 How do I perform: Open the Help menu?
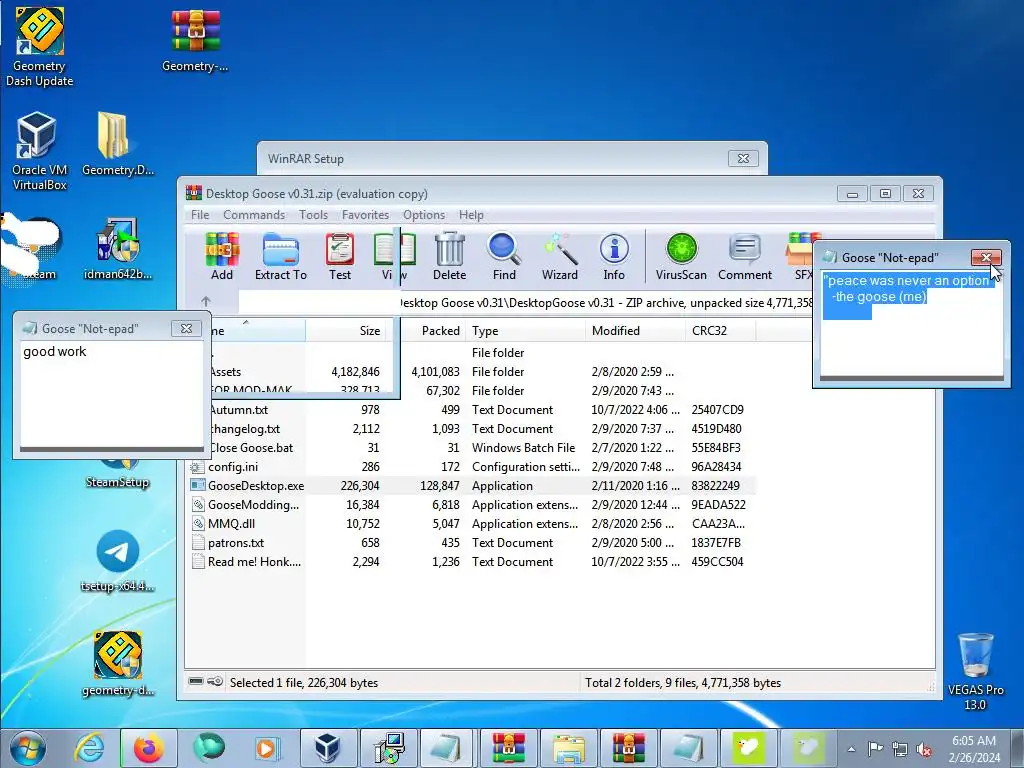point(471,215)
